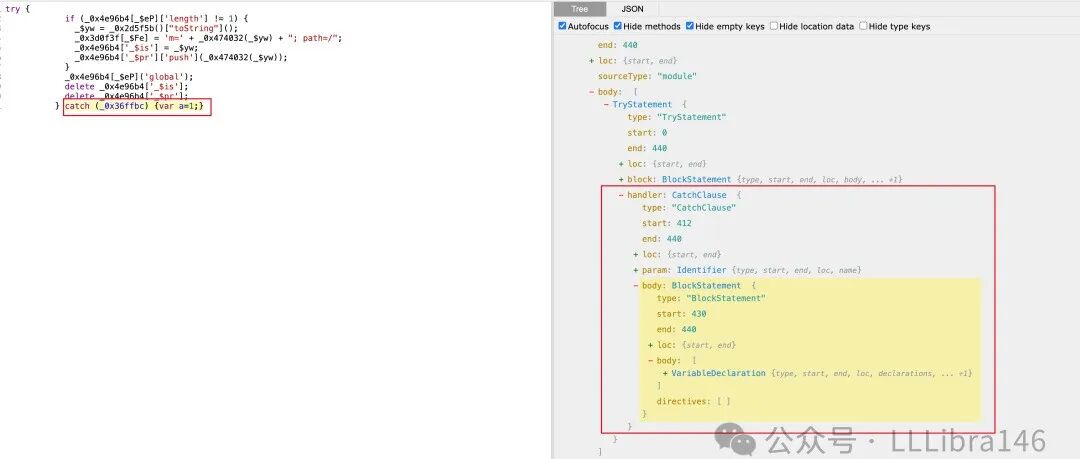The image size is (1080, 459).
Task: Expand the loc node below end 440 in highlighted block
Action: point(651,345)
